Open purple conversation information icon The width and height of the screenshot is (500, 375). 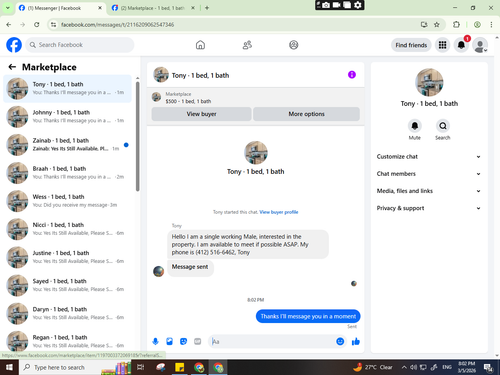coord(352,75)
